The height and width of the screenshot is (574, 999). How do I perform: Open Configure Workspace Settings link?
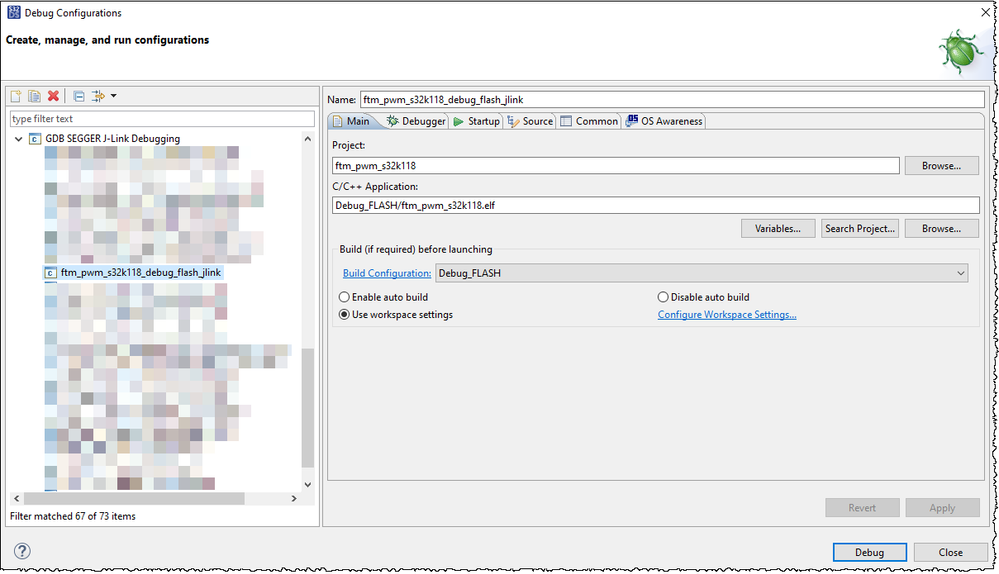pyautogui.click(x=727, y=315)
